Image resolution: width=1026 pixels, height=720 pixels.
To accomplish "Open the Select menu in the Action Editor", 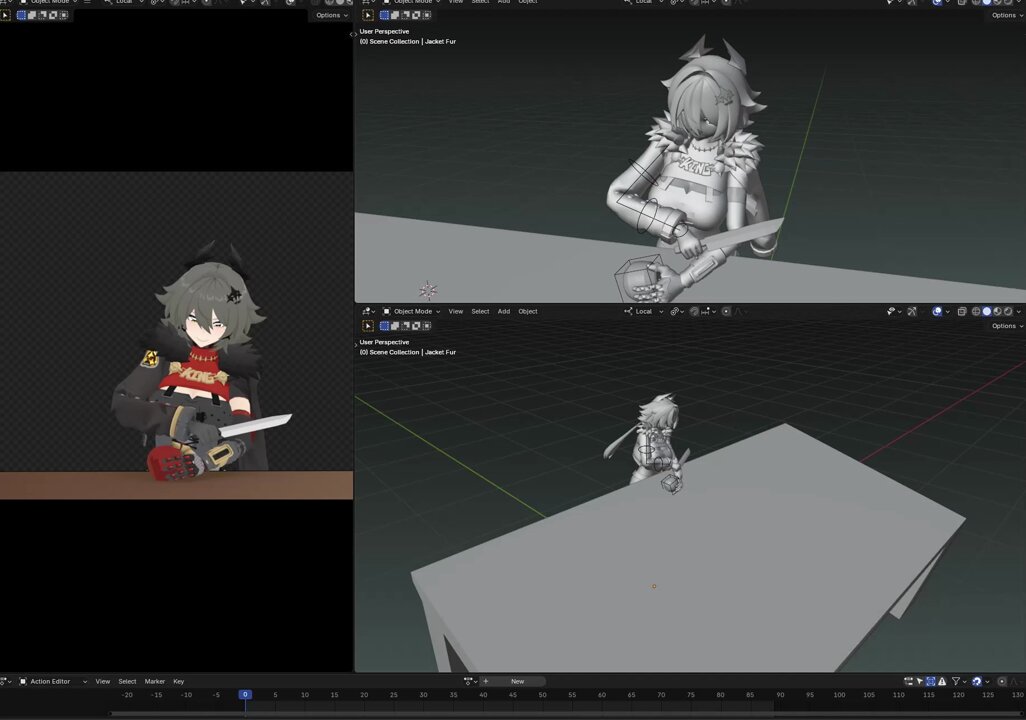I will pos(127,681).
